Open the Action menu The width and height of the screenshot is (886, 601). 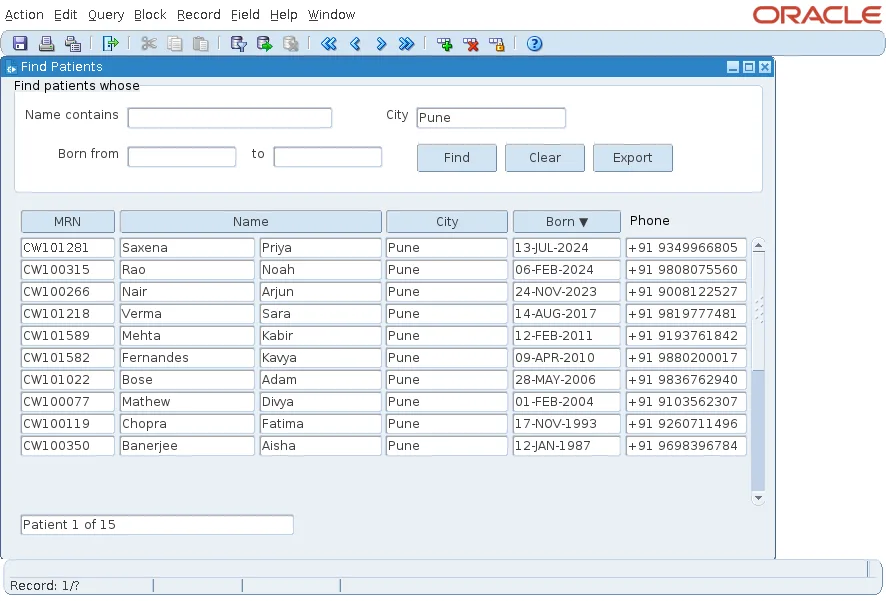pos(24,15)
